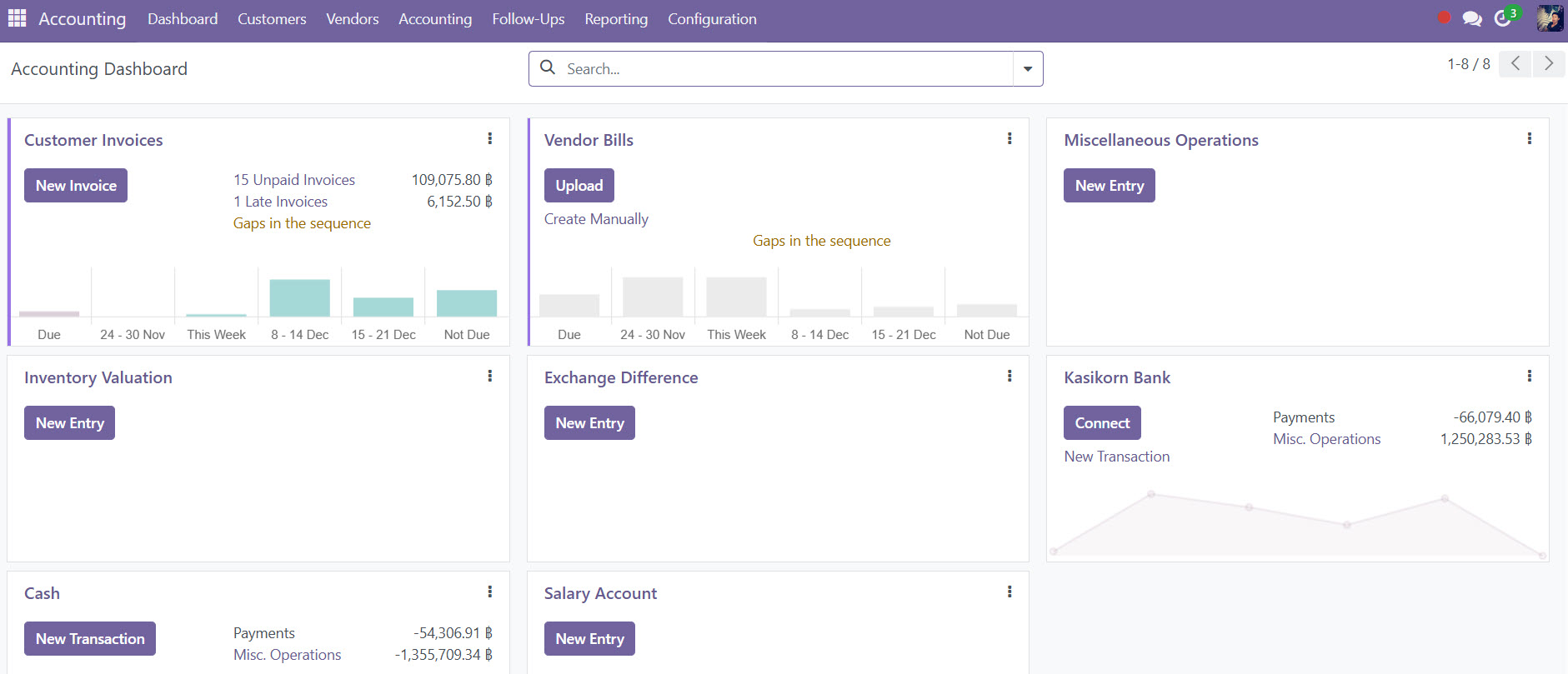
Task: Open the apps grid menu icon
Action: [17, 18]
